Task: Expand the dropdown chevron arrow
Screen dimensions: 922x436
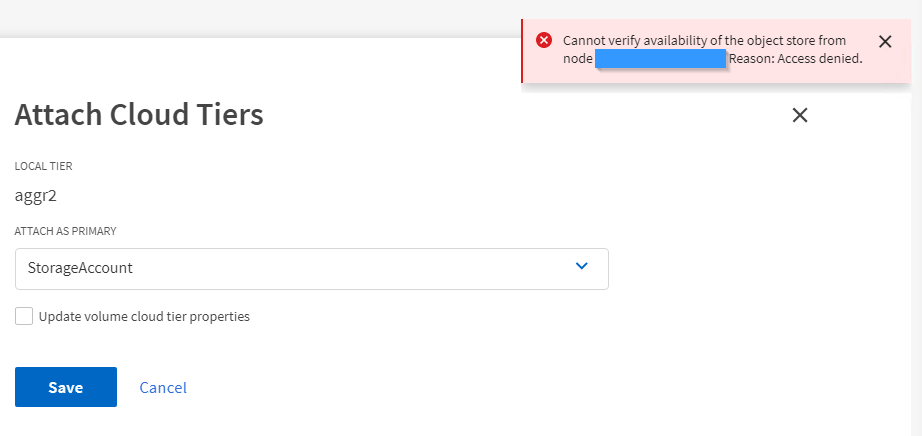Action: tap(582, 266)
